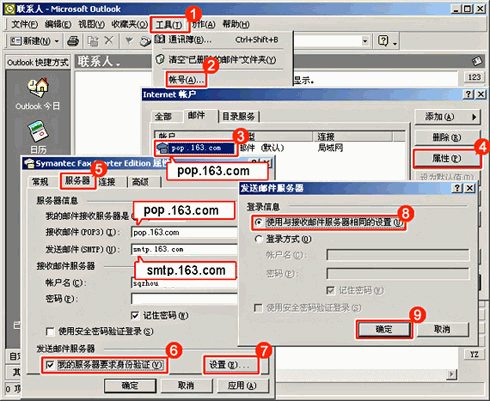Toggle 'My server requires authentication' checkbox
Image resolution: width=490 pixels, height=401 pixels.
pyautogui.click(x=50, y=365)
